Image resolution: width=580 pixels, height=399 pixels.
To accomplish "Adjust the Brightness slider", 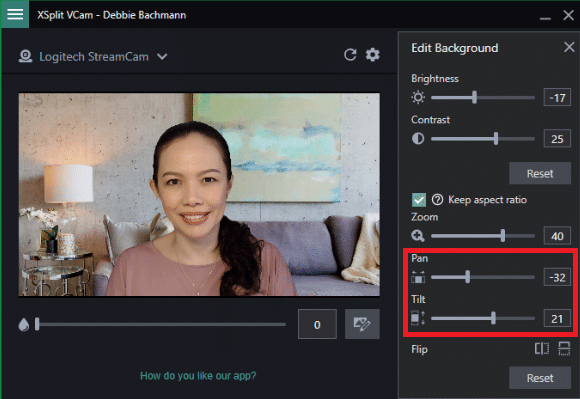I will tap(483, 98).
